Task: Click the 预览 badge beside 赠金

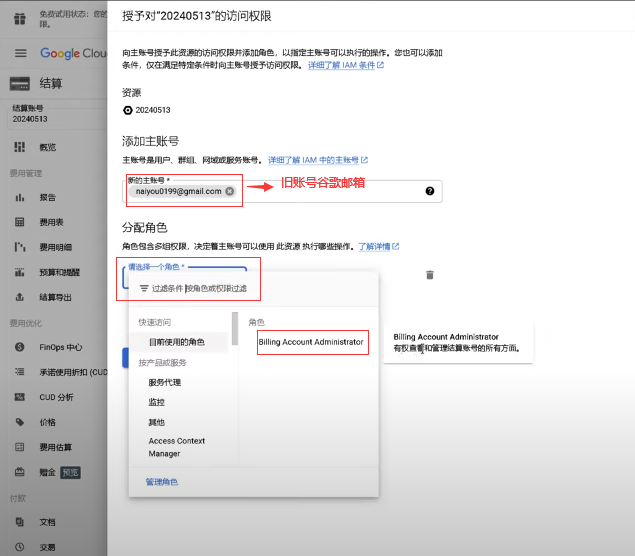Action: point(70,473)
